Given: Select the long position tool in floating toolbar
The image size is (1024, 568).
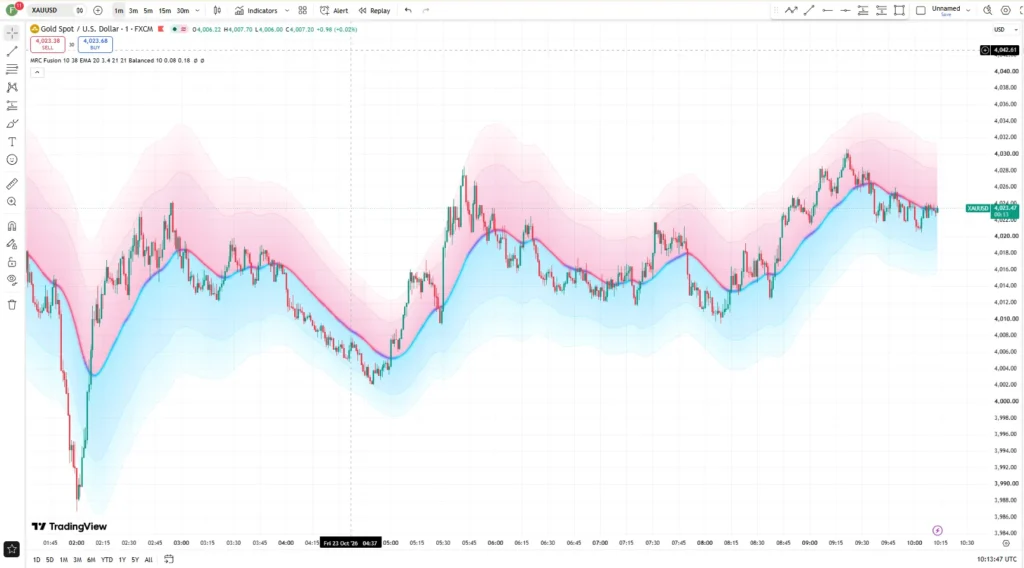Looking at the screenshot, I should point(863,10).
